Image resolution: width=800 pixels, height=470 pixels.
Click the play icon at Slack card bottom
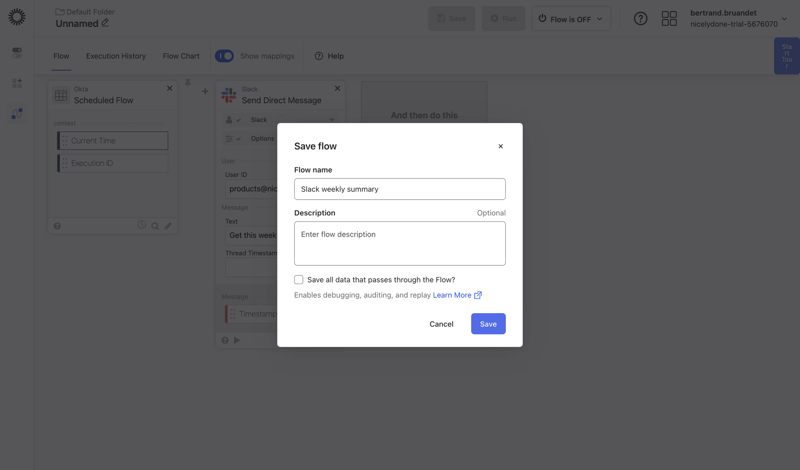(x=237, y=340)
